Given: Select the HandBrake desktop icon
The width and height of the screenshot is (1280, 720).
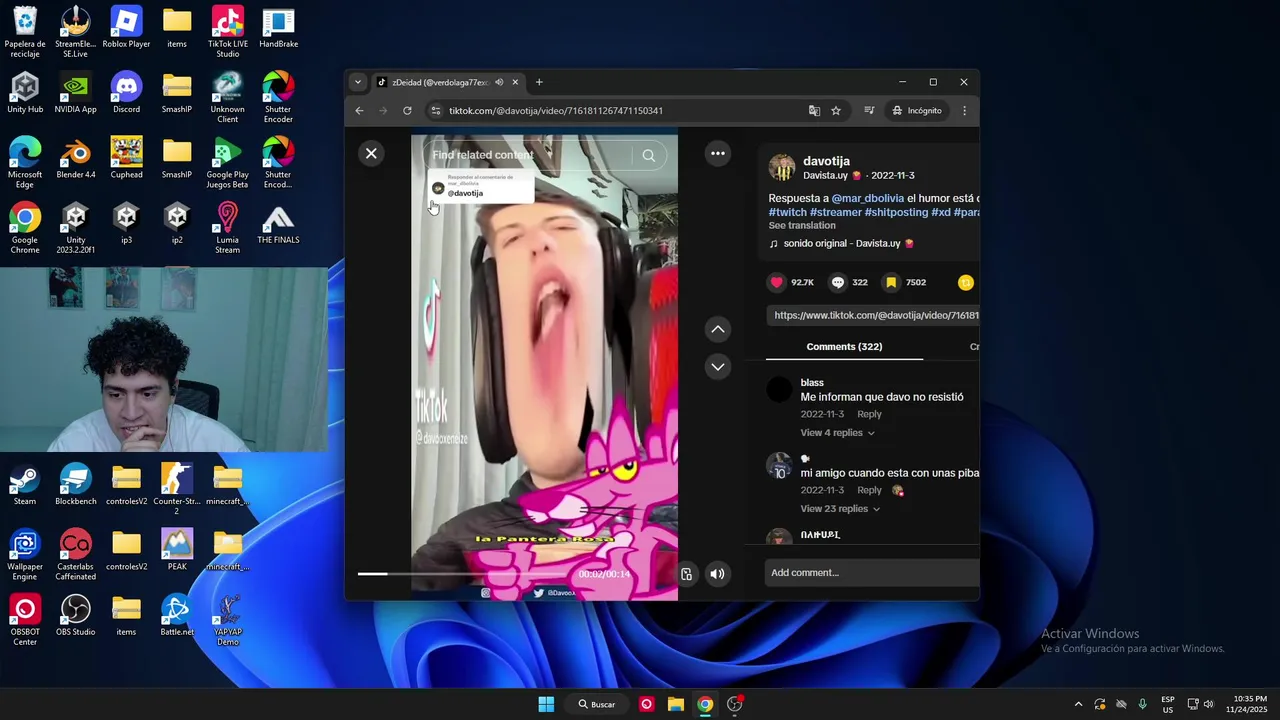Looking at the screenshot, I should click(x=278, y=27).
